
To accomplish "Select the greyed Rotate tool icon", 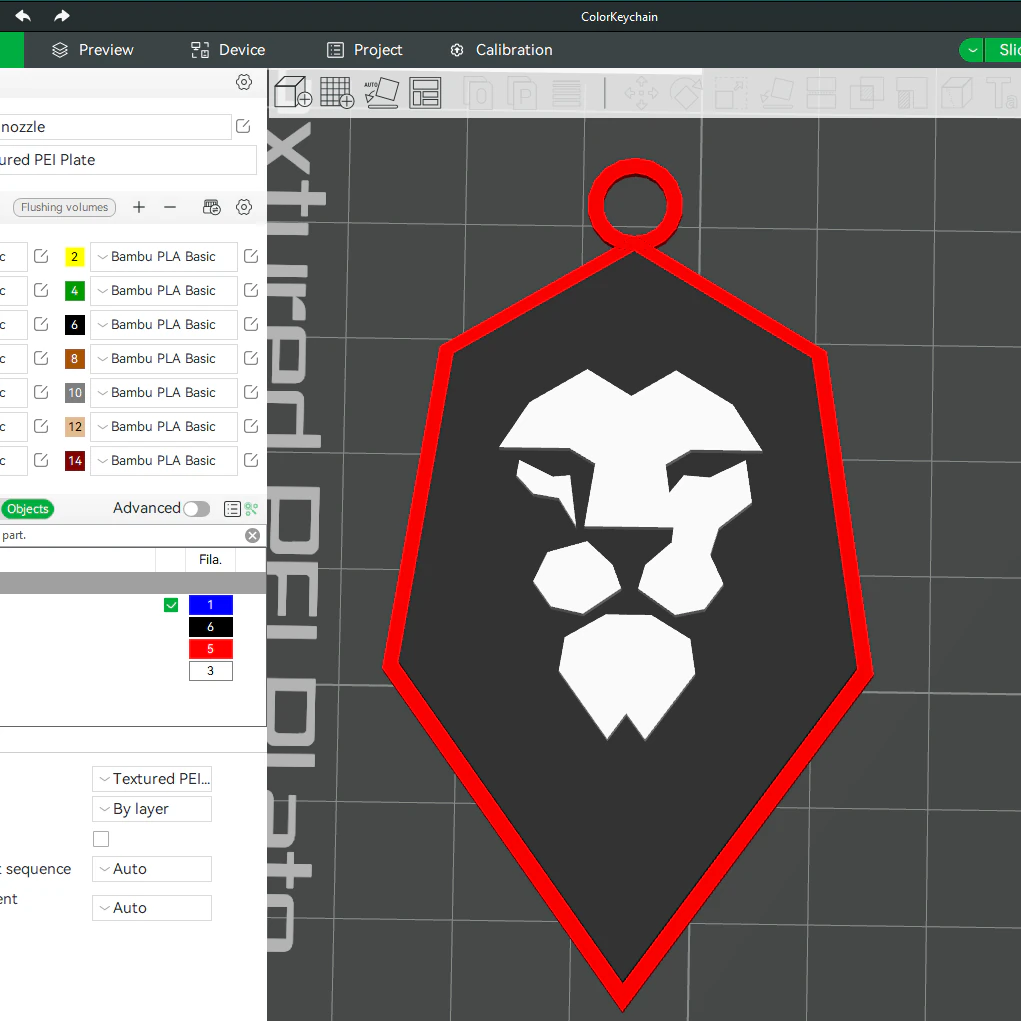I will coord(686,92).
